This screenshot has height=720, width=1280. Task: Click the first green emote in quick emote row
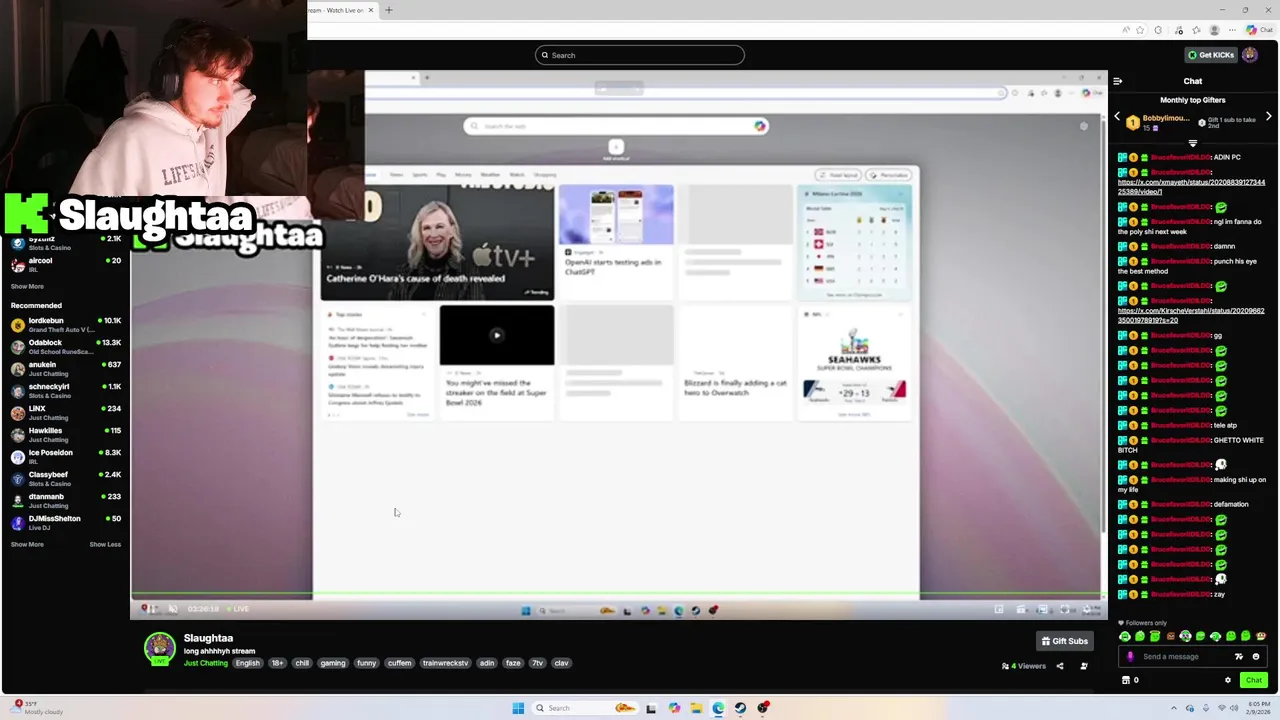click(x=1125, y=637)
